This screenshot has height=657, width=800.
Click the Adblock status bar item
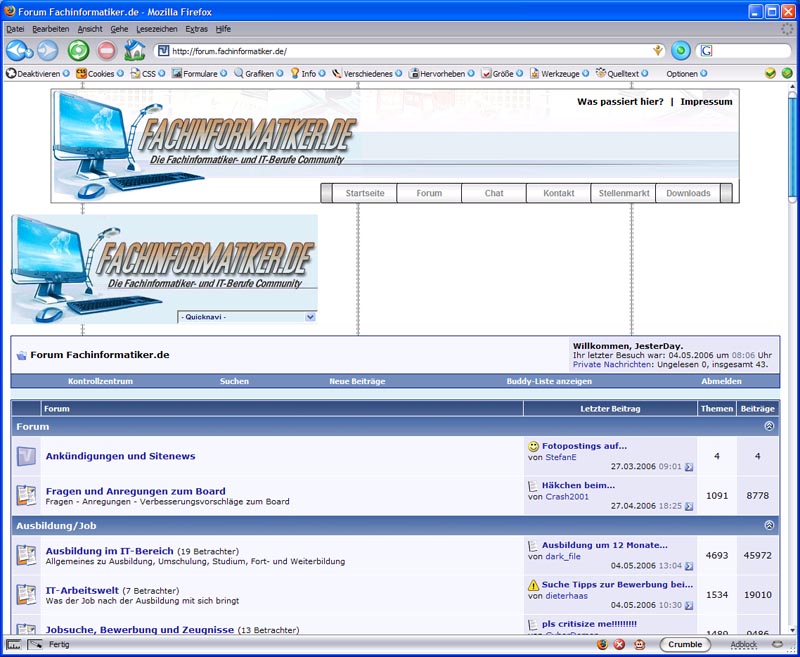[x=743, y=644]
